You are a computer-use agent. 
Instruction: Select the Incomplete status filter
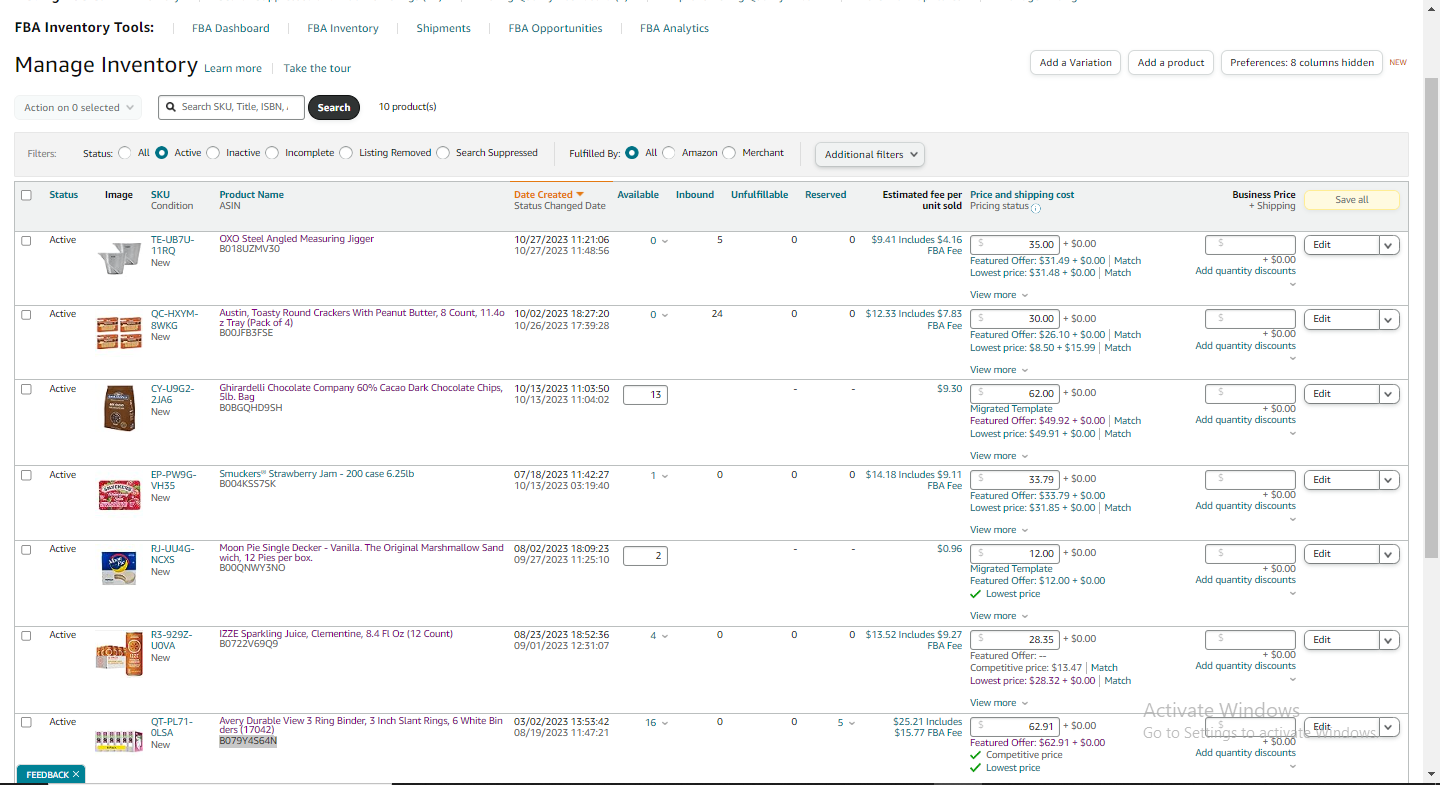coord(272,153)
